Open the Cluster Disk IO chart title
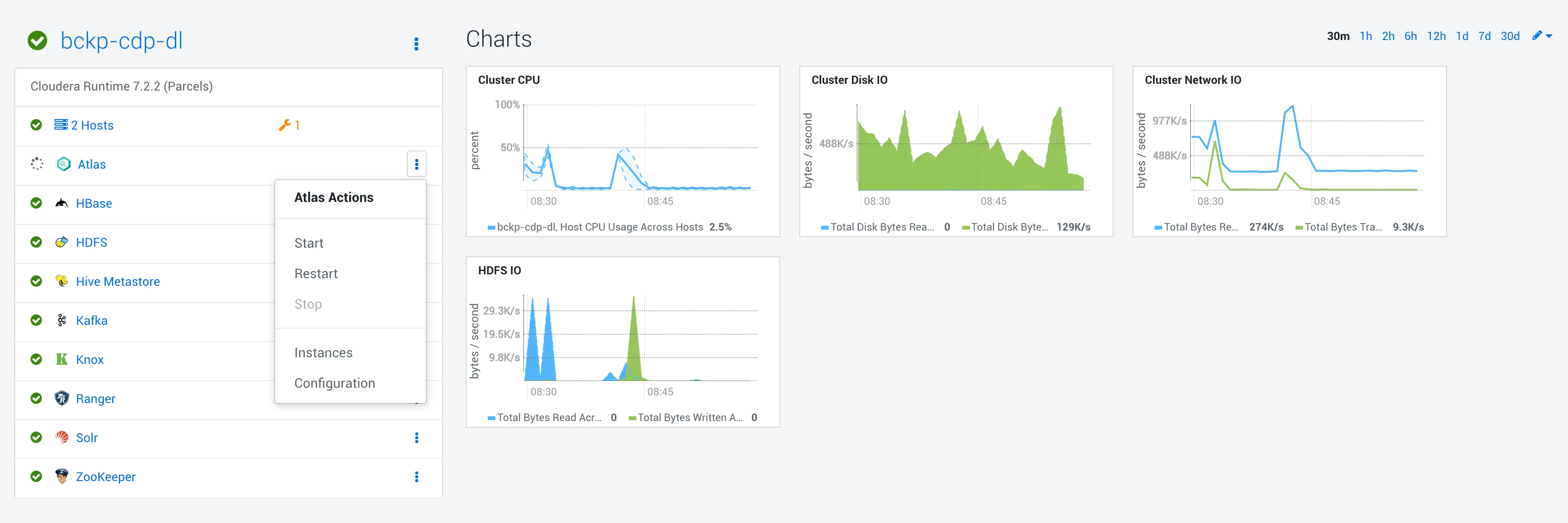 pyautogui.click(x=849, y=80)
